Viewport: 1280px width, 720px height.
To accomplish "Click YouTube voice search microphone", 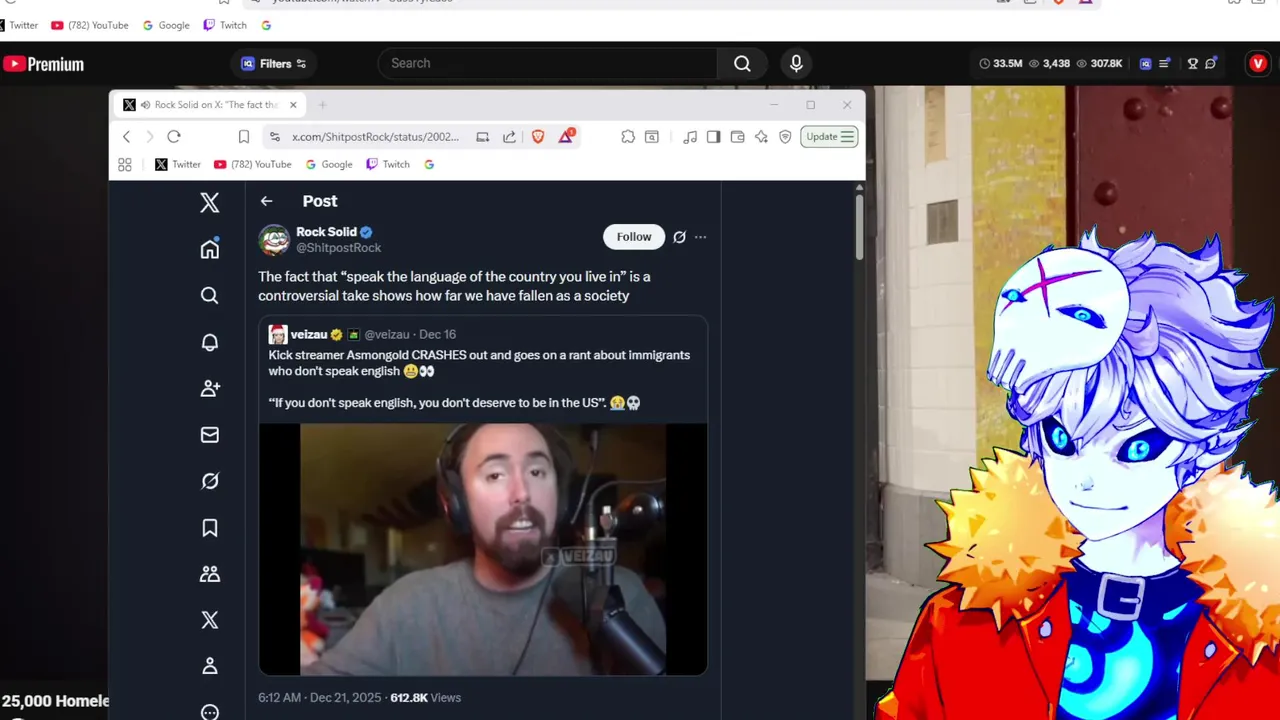I will pos(796,63).
